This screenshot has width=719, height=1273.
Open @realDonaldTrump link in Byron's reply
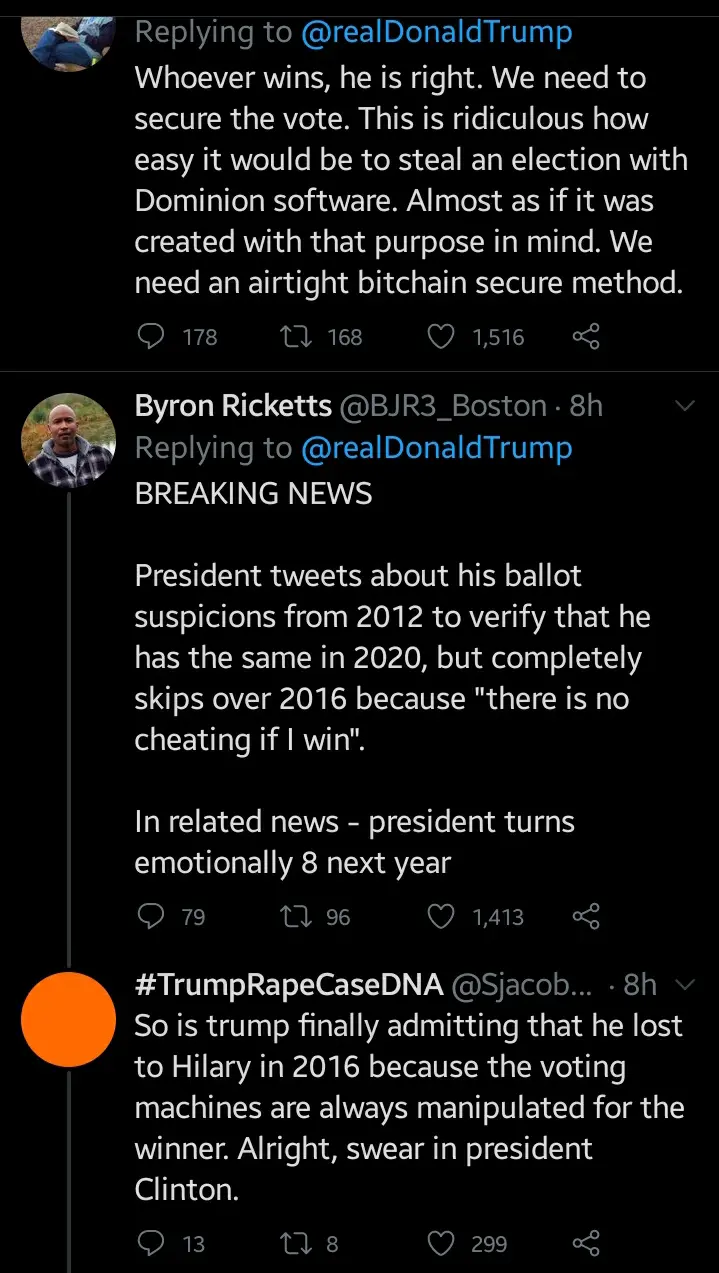(x=436, y=448)
